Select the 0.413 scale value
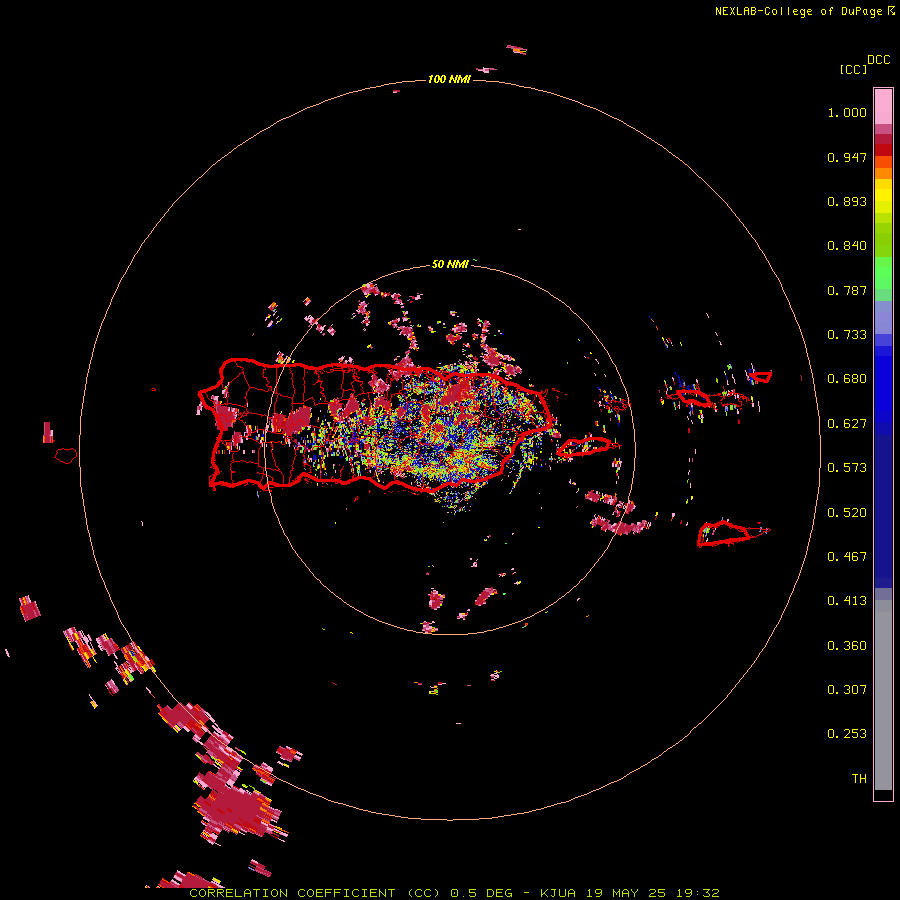 (847, 601)
